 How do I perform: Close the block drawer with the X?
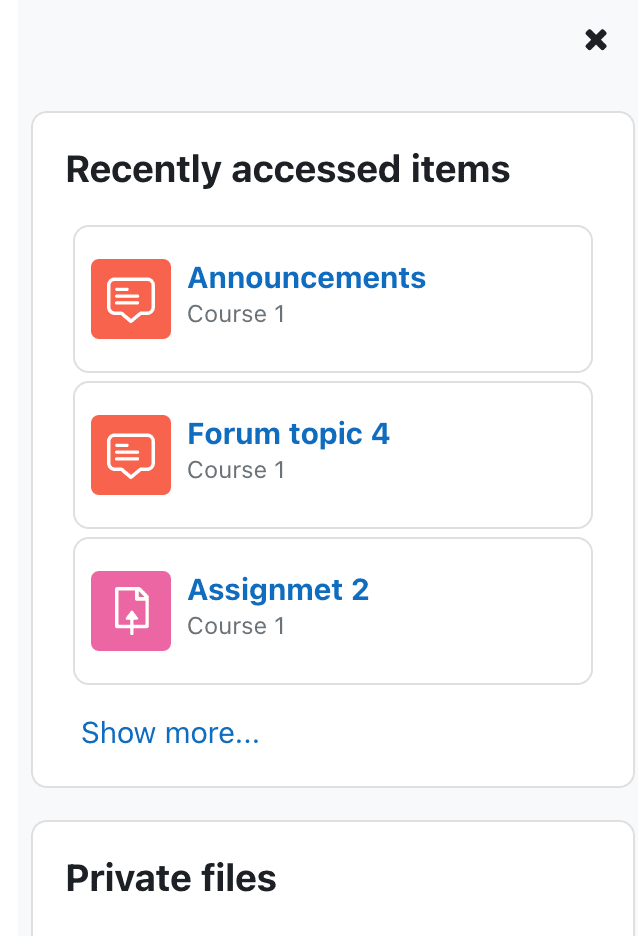[596, 40]
